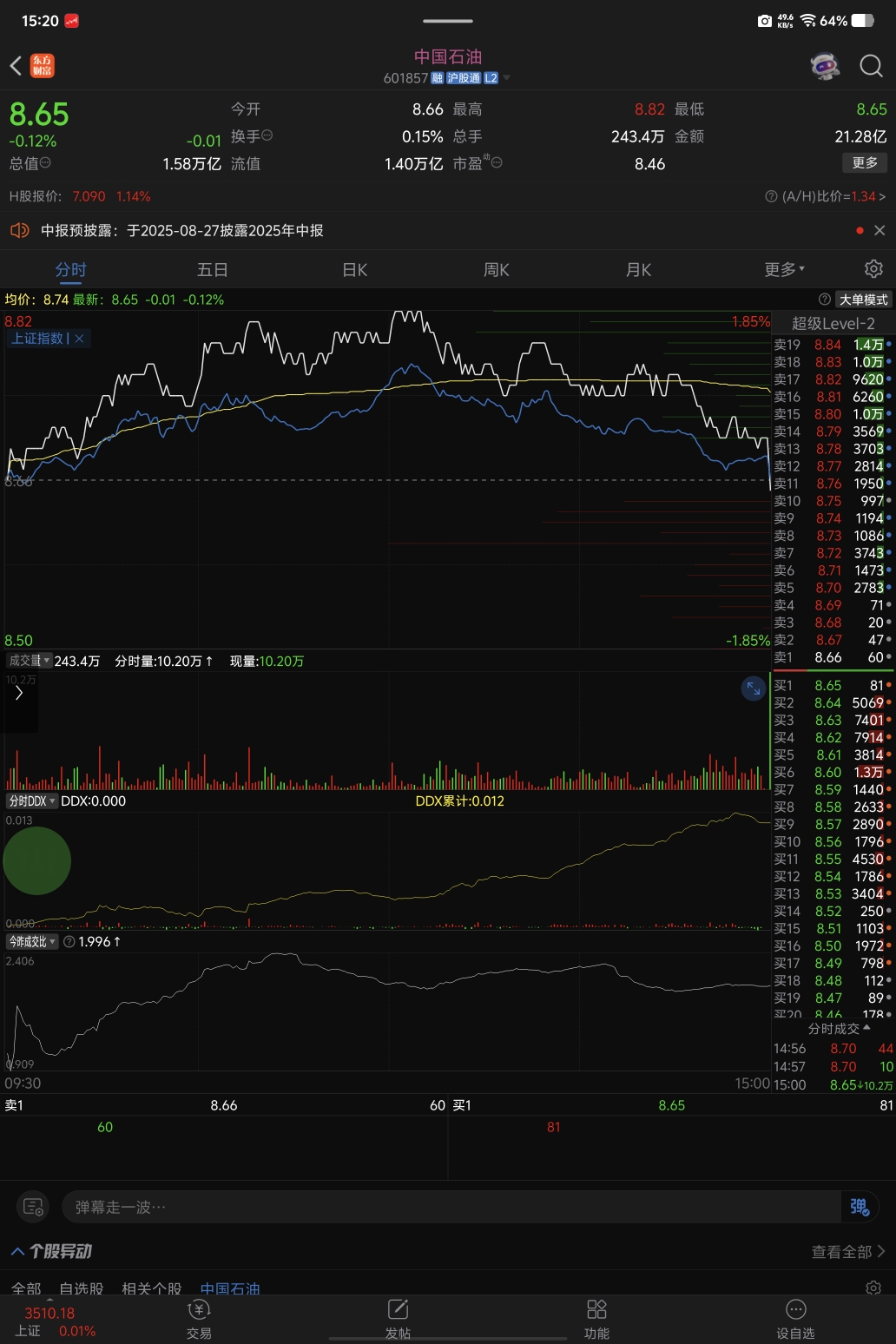
Task: Open the search magnifier icon
Action: tap(871, 66)
